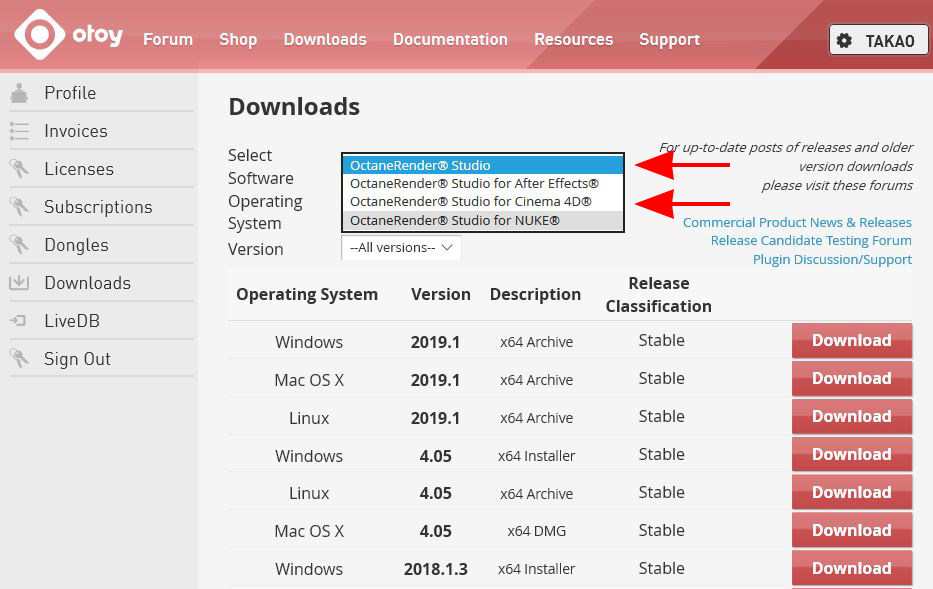
Task: Visit the Release Candidate Testing Forum link
Action: pos(811,240)
